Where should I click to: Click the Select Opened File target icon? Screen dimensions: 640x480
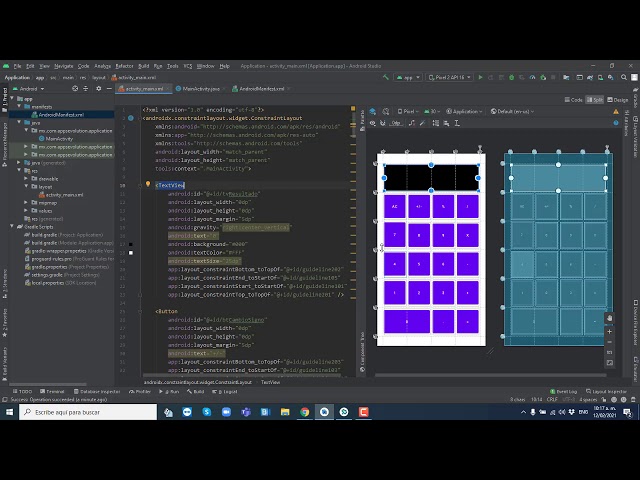click(75, 89)
